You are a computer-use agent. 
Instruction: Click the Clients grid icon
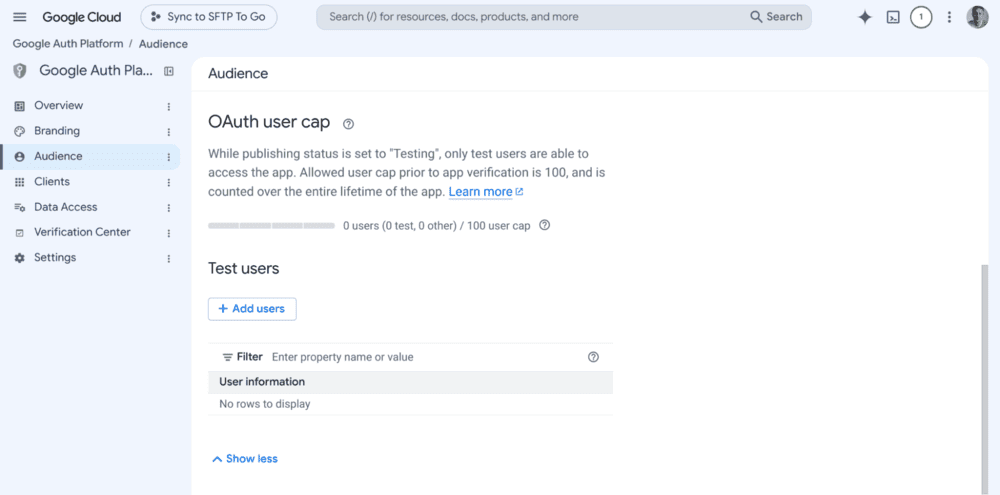pos(19,182)
